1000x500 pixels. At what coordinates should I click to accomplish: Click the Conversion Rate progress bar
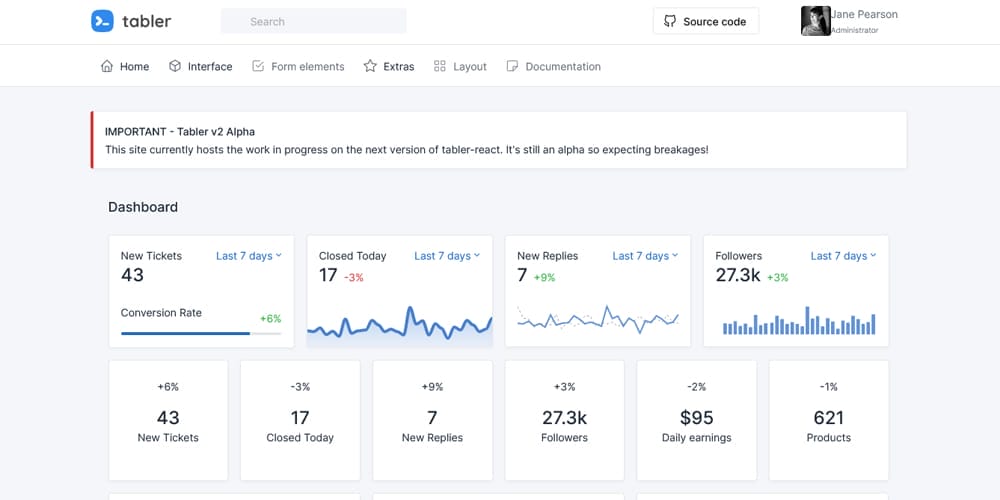coord(200,333)
